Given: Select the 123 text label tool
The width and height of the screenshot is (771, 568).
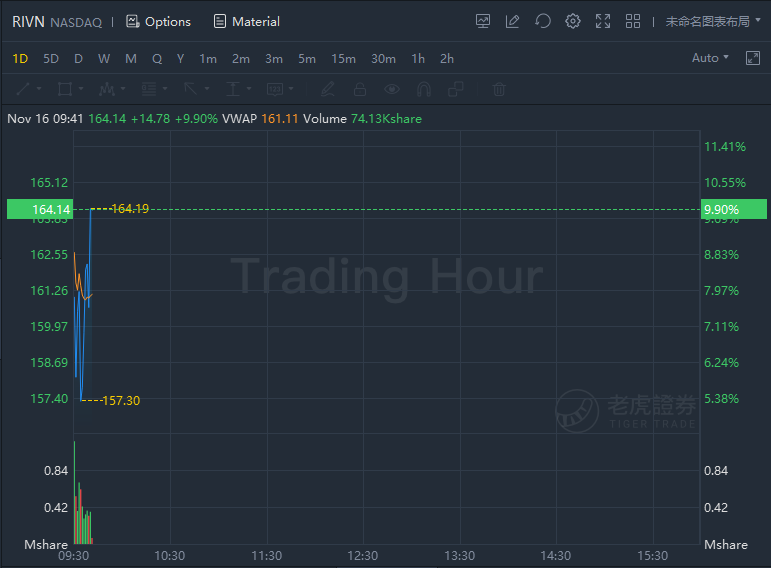Looking at the screenshot, I should coord(275,89).
